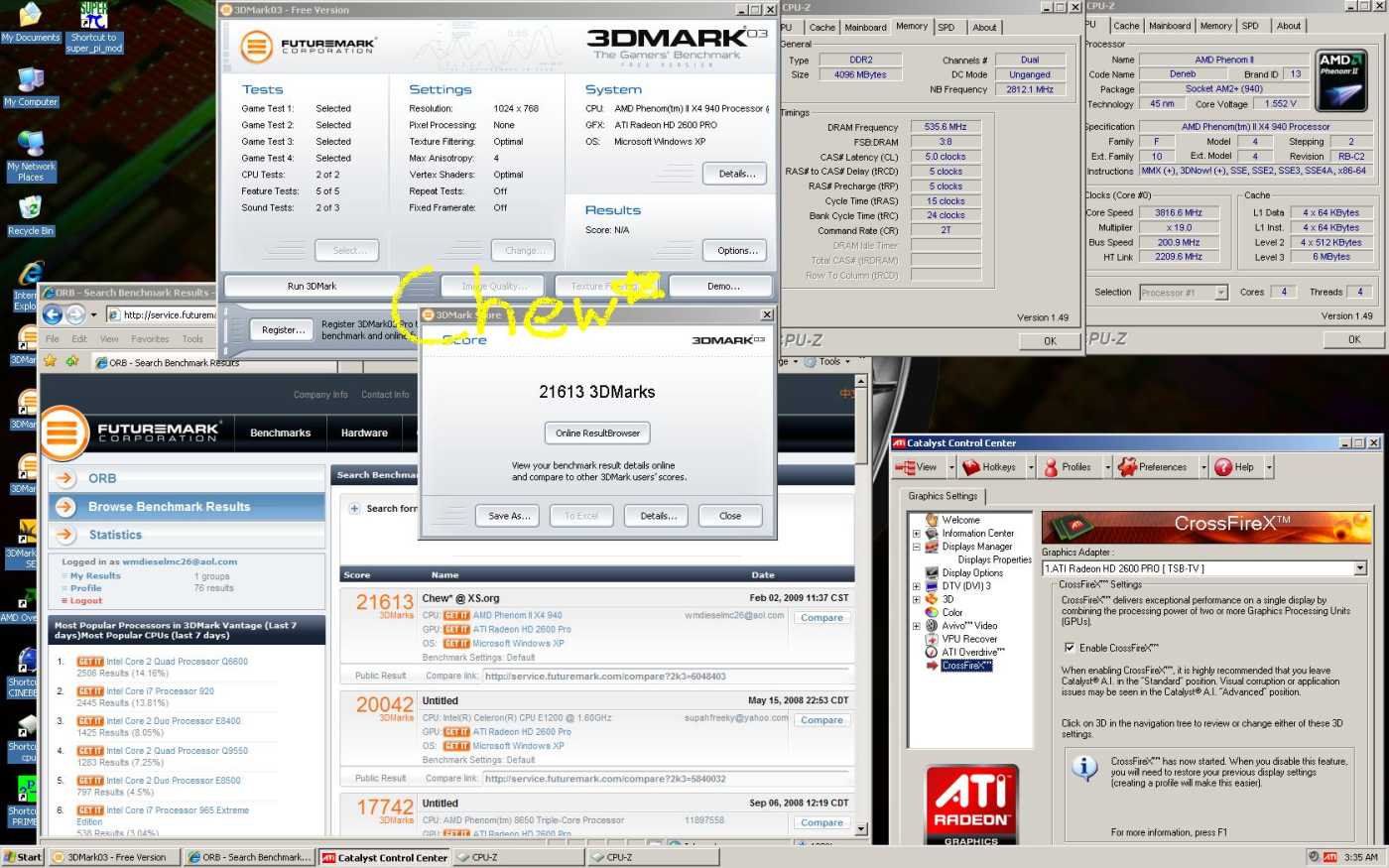Click the Logout link
The image size is (1389, 868).
pos(85,601)
